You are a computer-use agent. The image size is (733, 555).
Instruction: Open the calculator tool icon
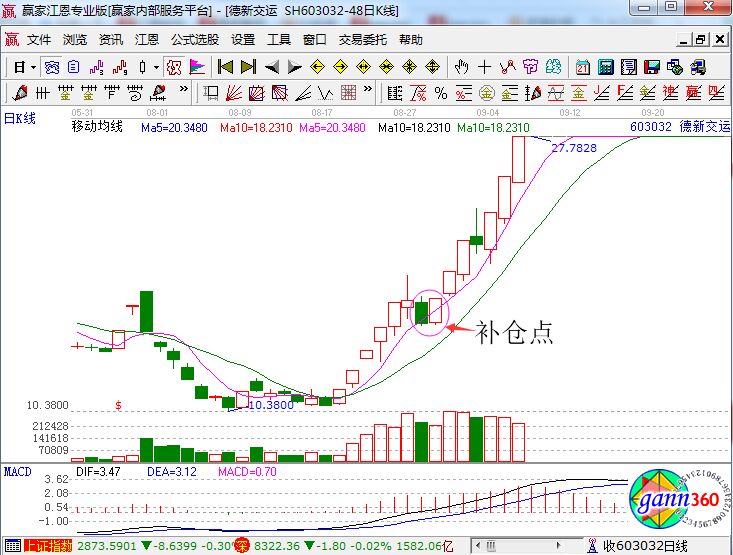click(x=606, y=67)
